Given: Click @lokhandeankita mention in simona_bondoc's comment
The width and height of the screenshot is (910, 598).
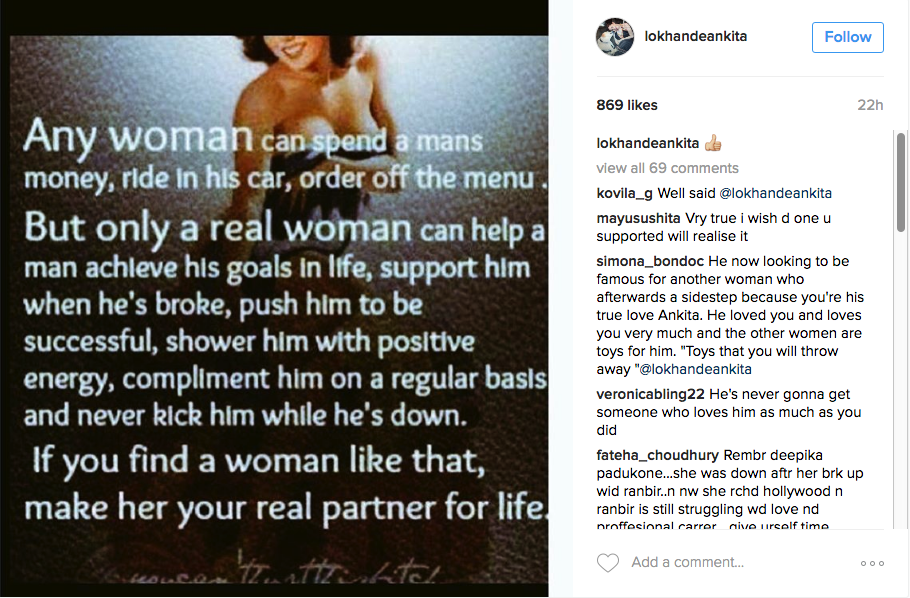Looking at the screenshot, I should [x=695, y=369].
